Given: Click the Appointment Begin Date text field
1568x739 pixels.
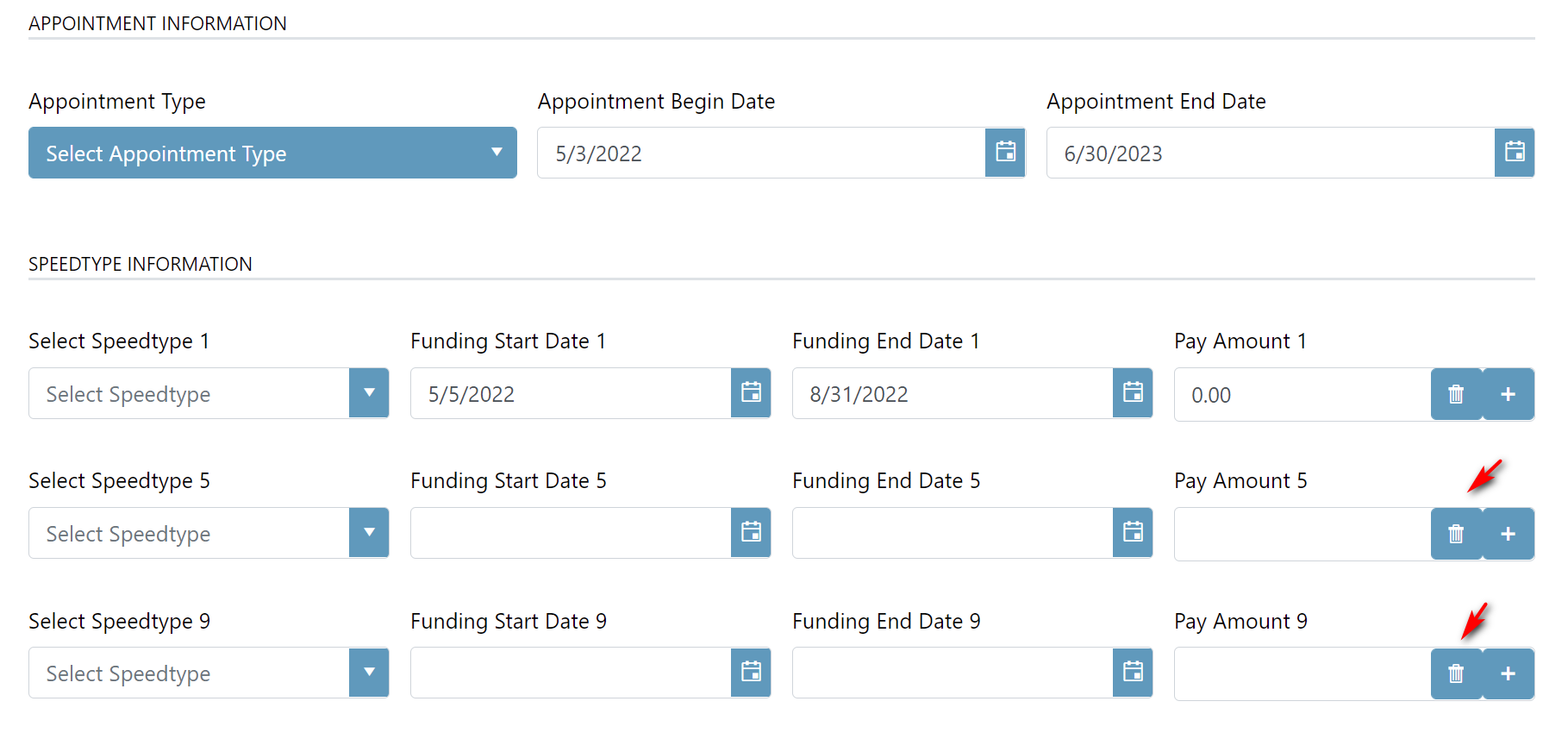Looking at the screenshot, I should [760, 153].
